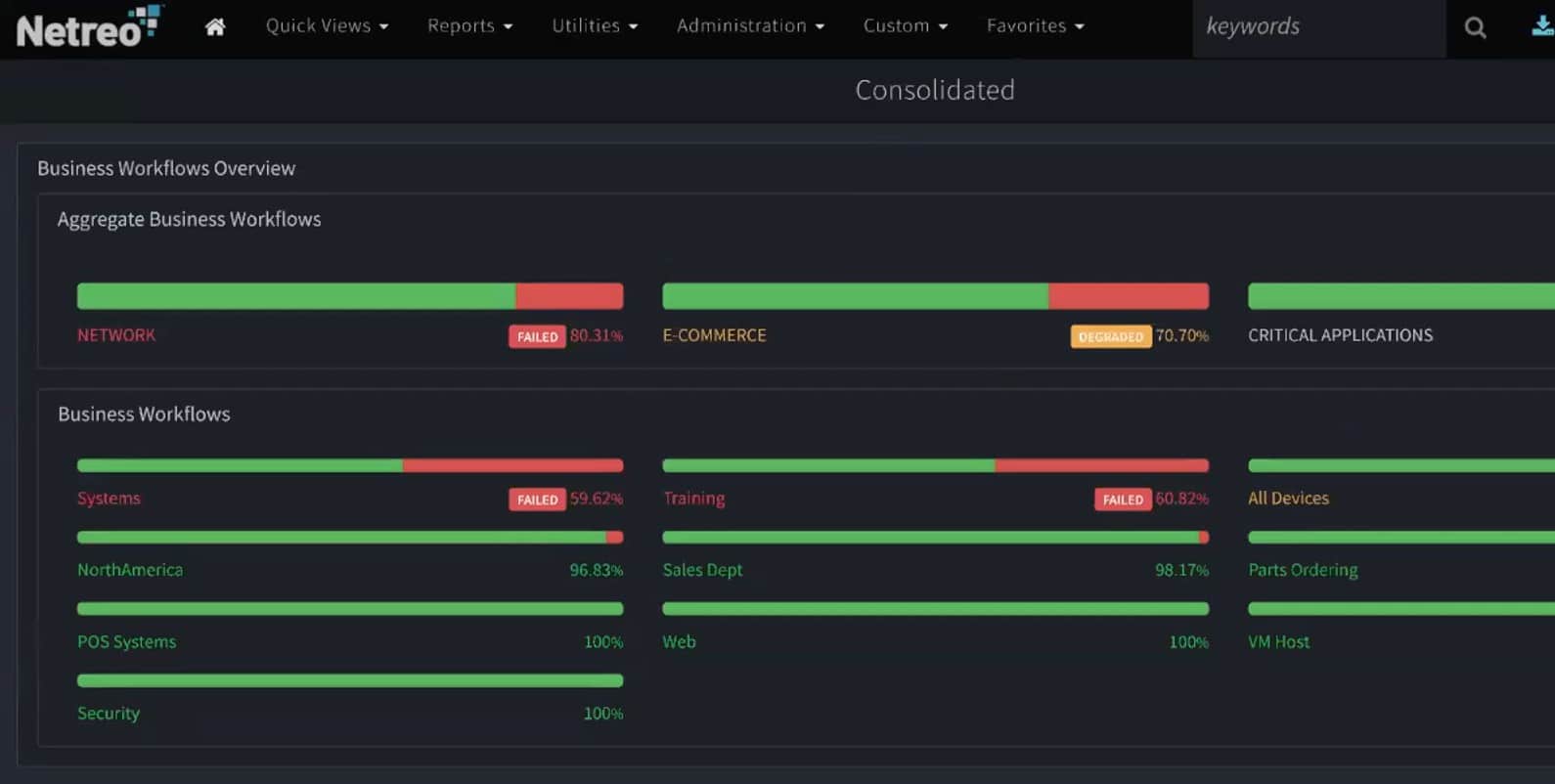Click the Training availability progress bar
The width and height of the screenshot is (1555, 784).
tap(935, 465)
